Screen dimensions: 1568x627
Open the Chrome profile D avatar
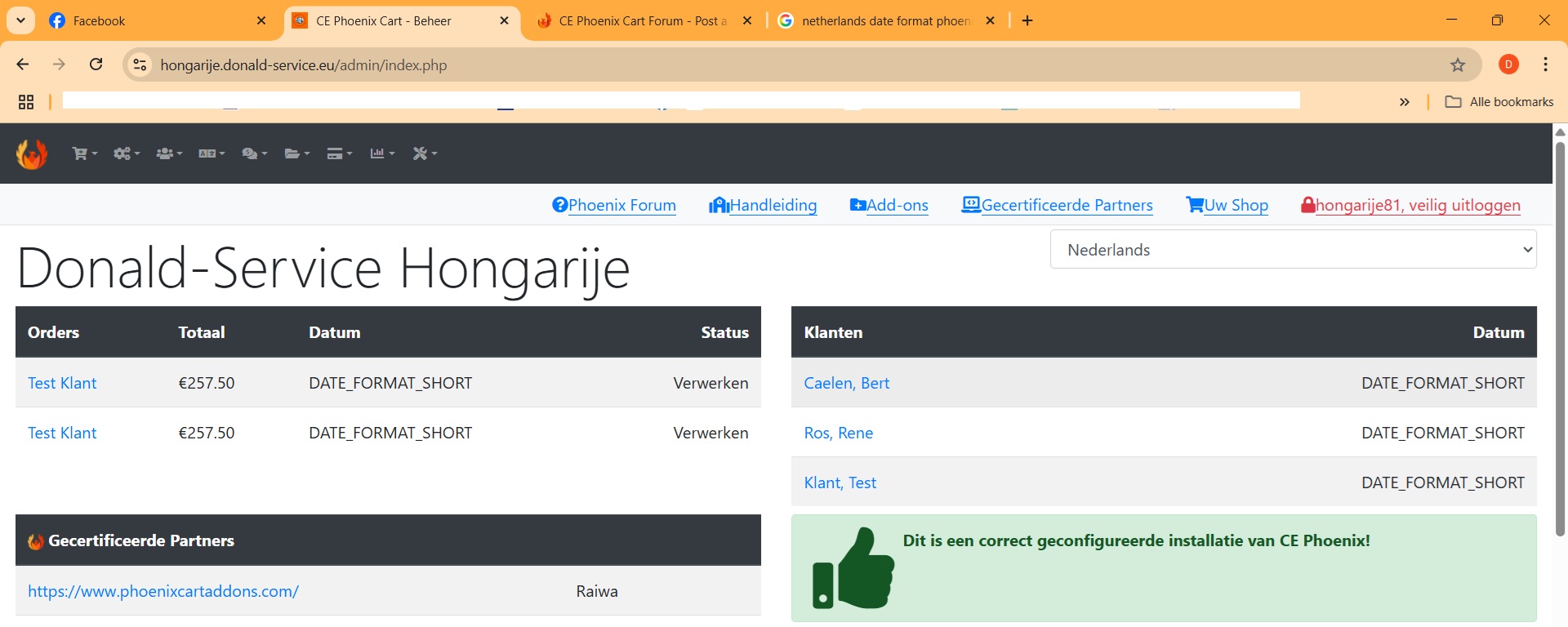pyautogui.click(x=1508, y=64)
